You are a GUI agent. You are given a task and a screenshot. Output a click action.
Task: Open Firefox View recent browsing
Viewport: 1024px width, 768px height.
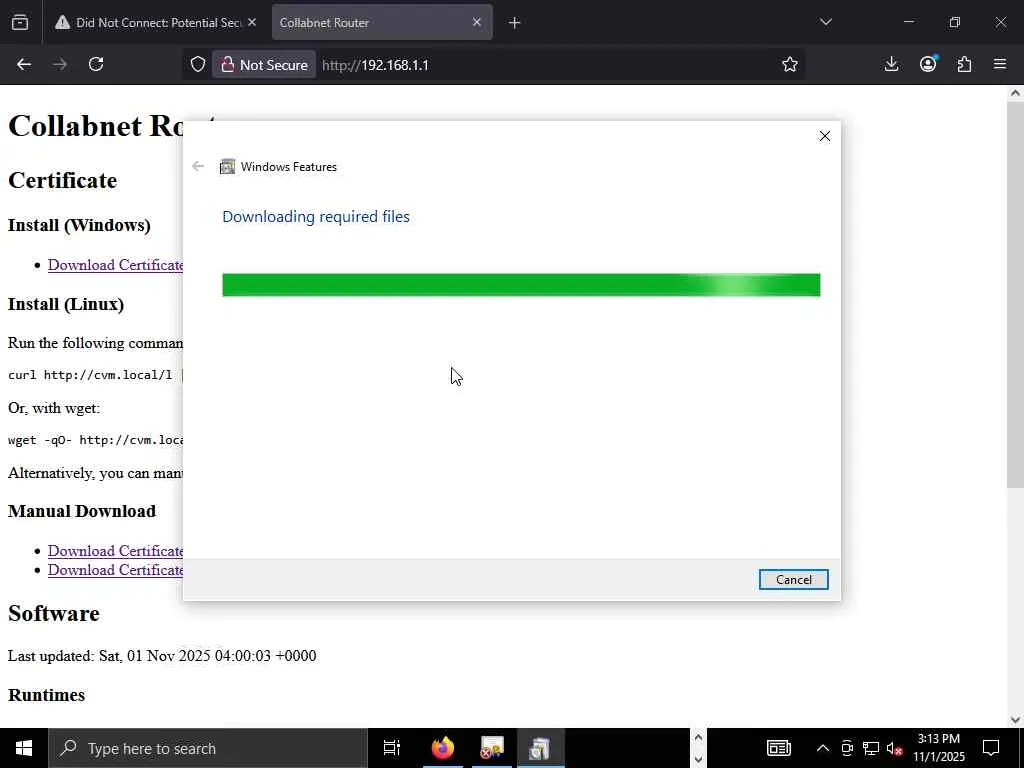(x=20, y=23)
